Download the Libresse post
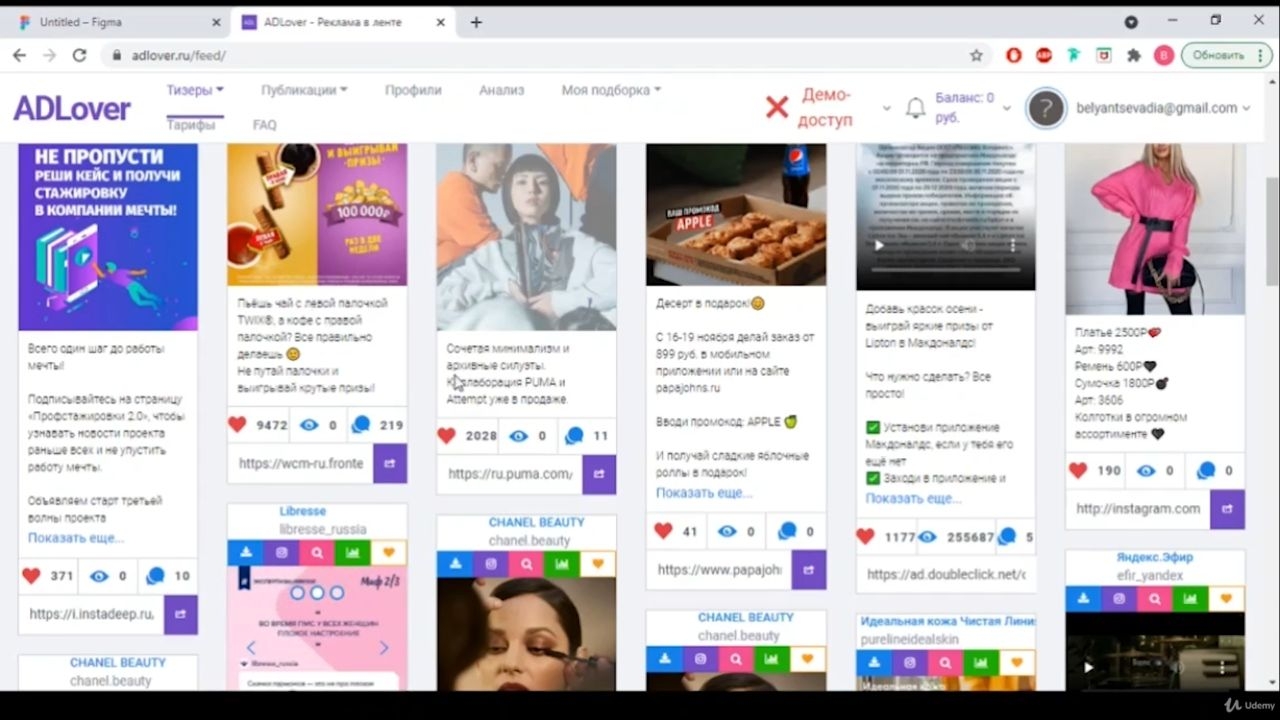Viewport: 1280px width, 720px height. tap(245, 552)
